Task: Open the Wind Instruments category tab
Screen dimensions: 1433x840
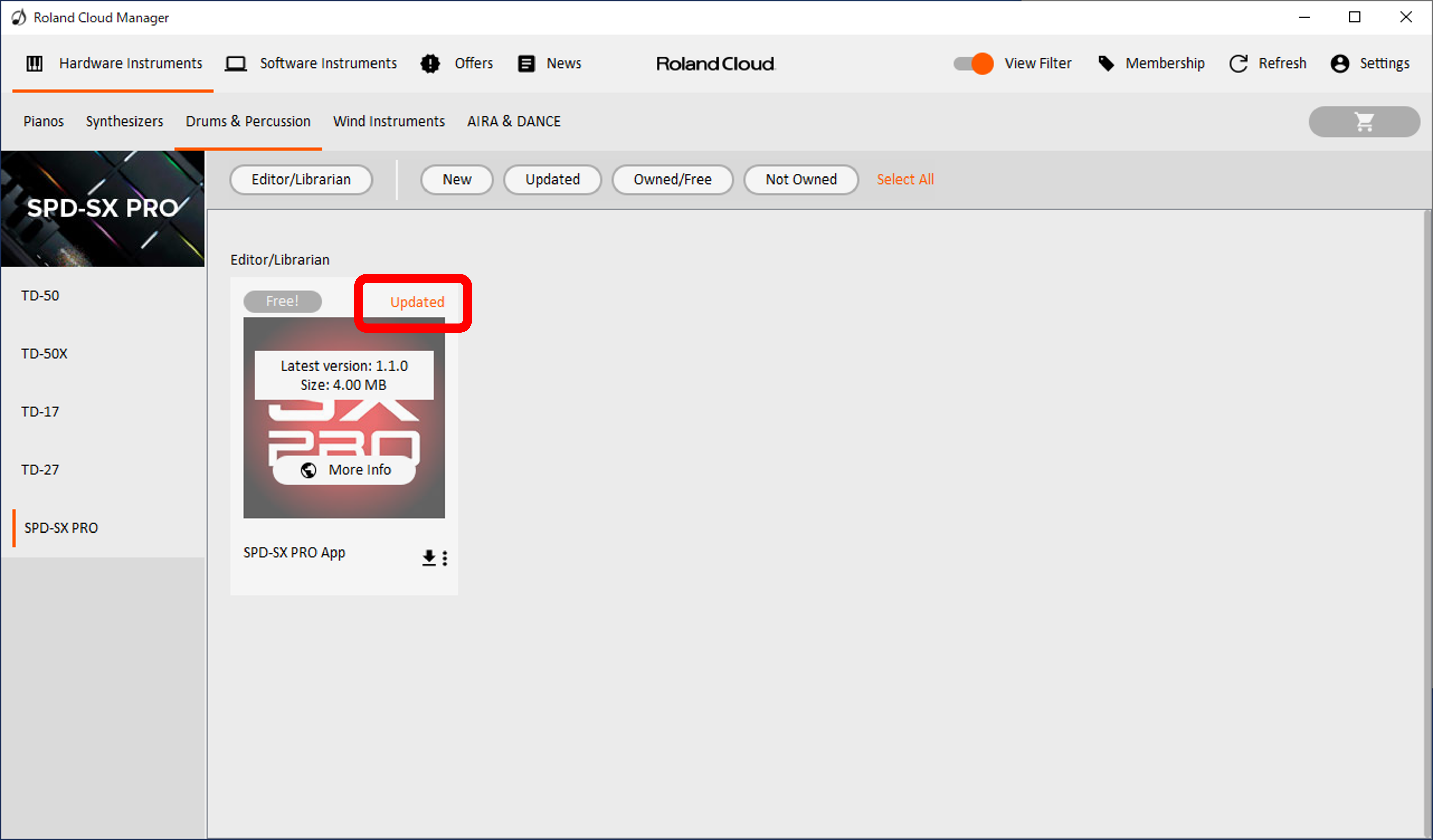Action: click(x=388, y=122)
